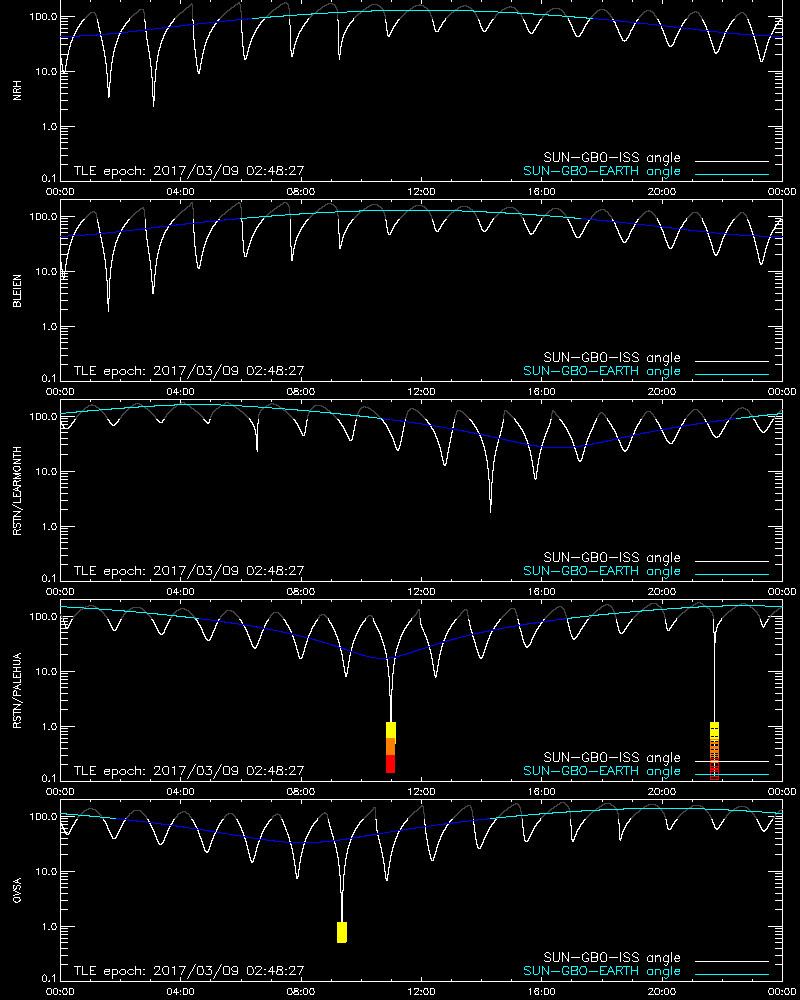
Task: Click SUN-GBO-EARTH angle legend in OVSA panel
Action: [x=602, y=971]
